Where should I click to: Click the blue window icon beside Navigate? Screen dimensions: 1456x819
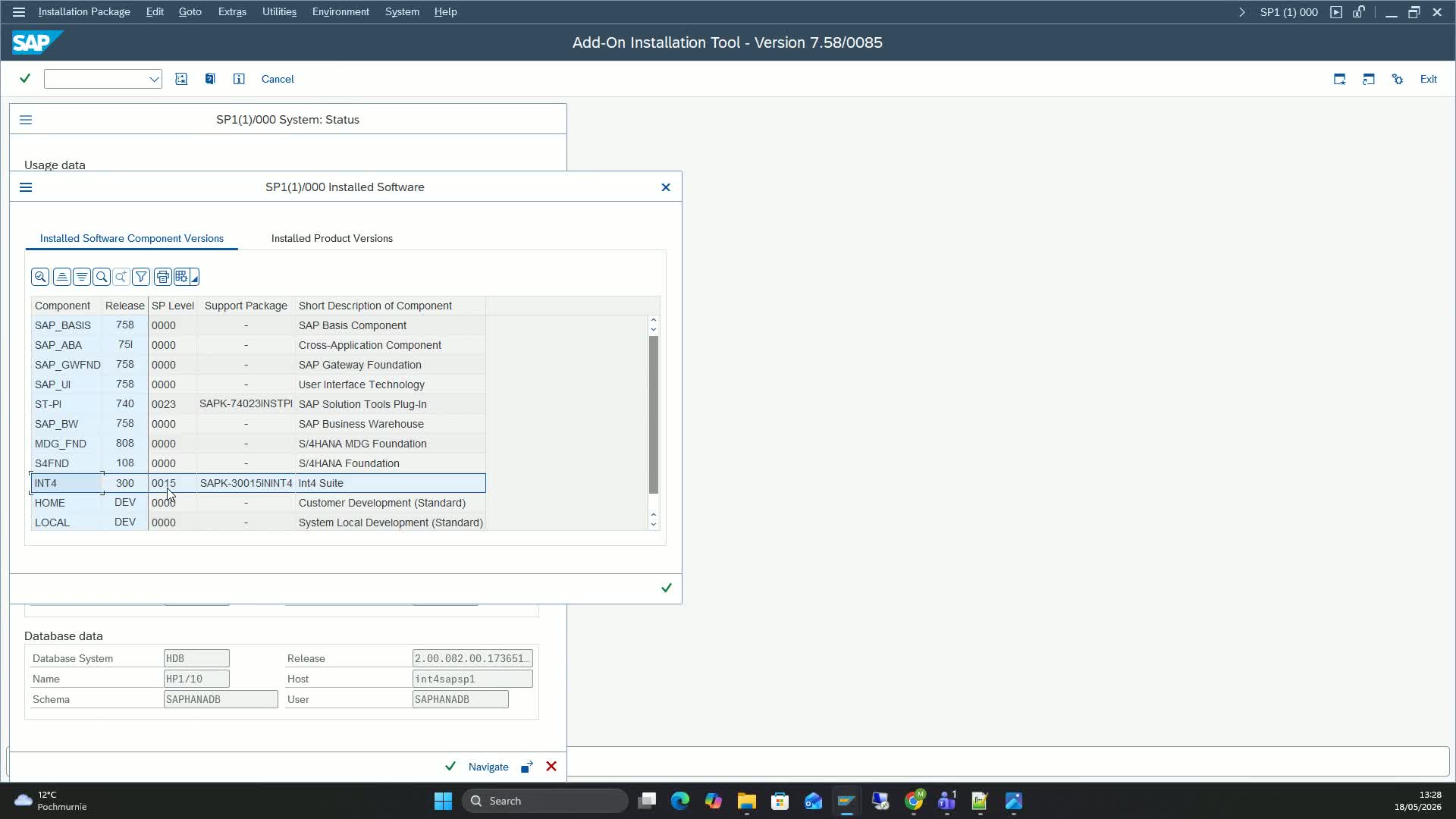click(527, 767)
